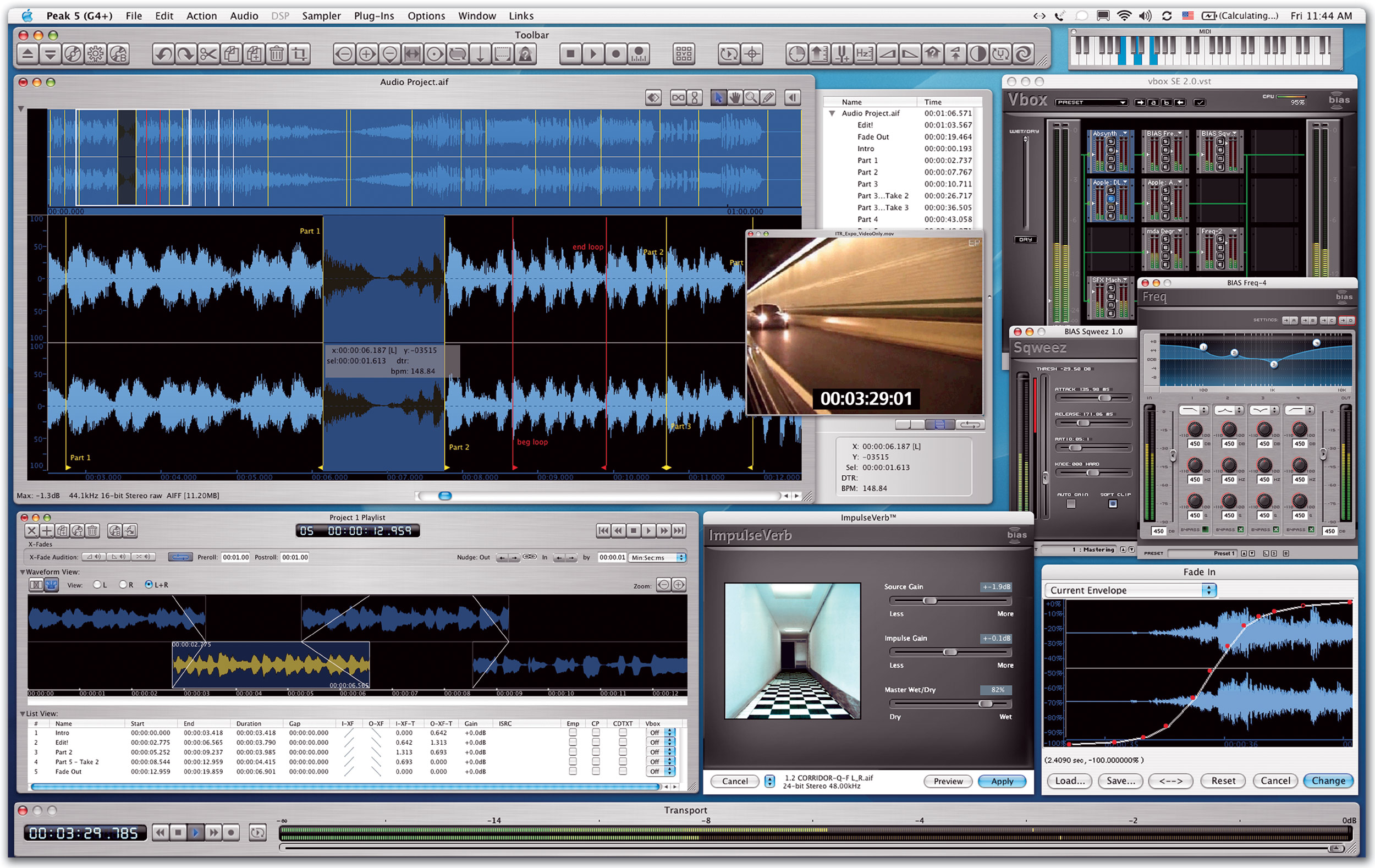1375x868 pixels.
Task: Select the L view radio button in Playlist
Action: 97,585
